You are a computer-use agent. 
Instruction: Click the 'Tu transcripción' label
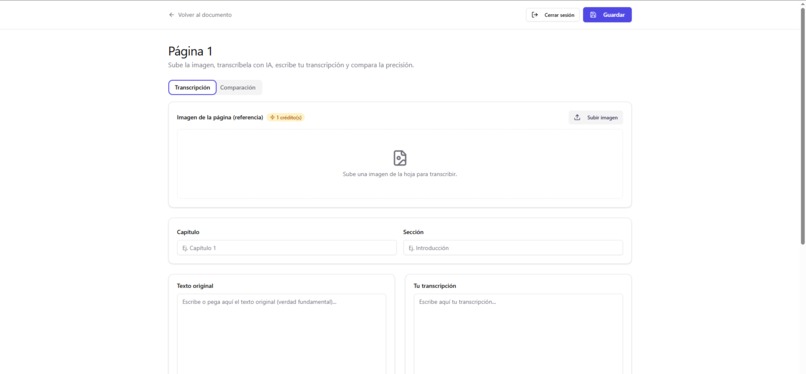click(435, 286)
